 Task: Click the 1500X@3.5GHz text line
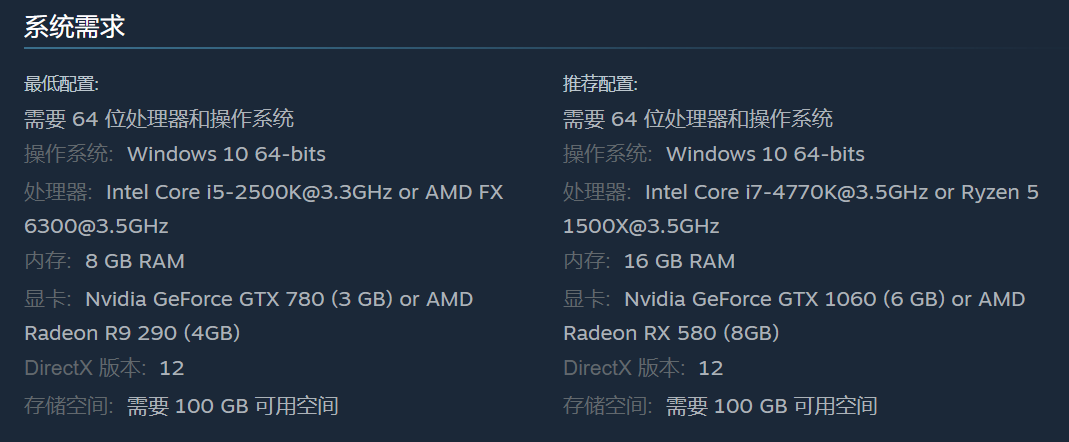(x=641, y=226)
